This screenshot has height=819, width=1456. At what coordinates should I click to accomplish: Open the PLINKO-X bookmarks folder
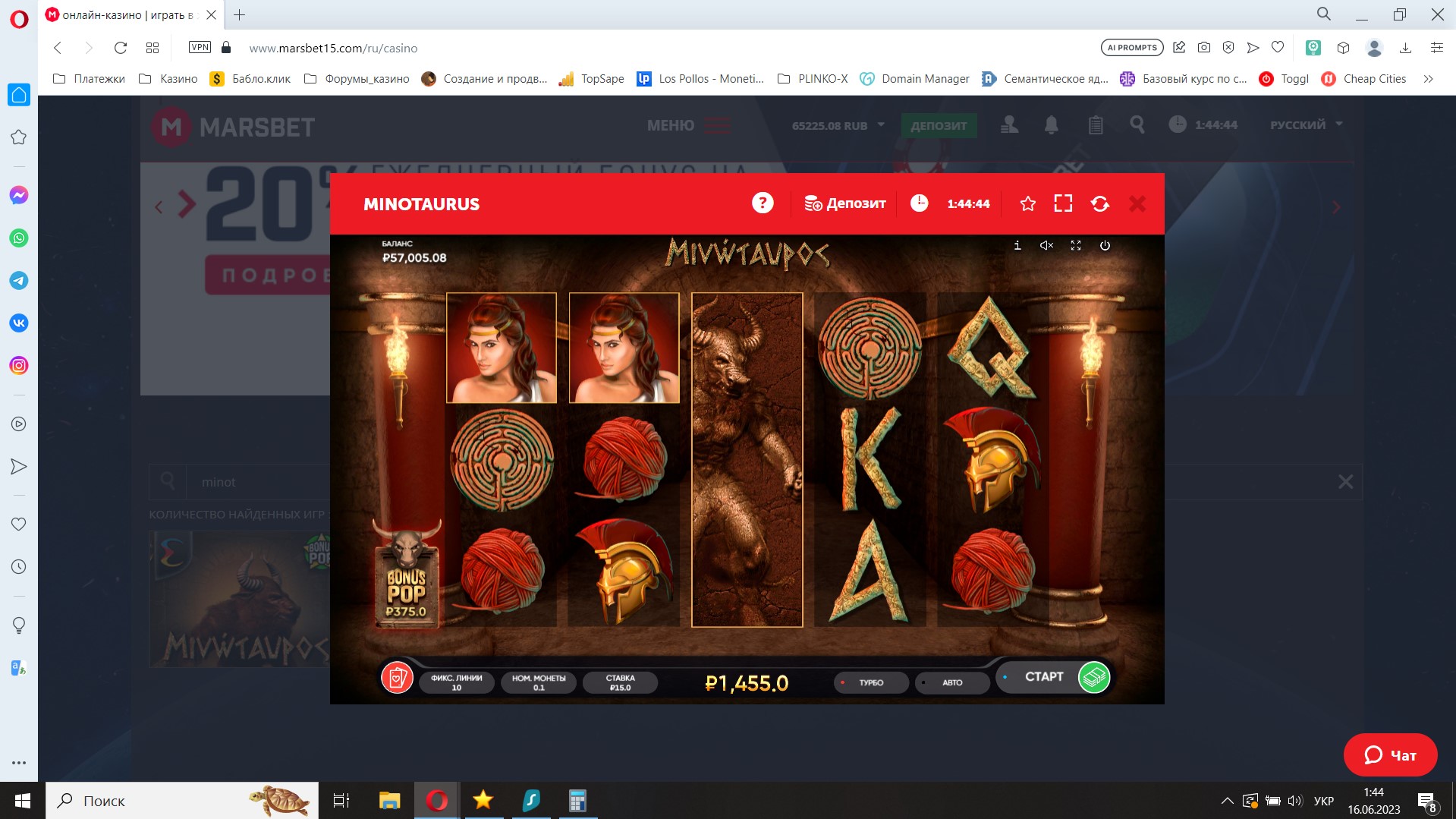click(x=813, y=78)
